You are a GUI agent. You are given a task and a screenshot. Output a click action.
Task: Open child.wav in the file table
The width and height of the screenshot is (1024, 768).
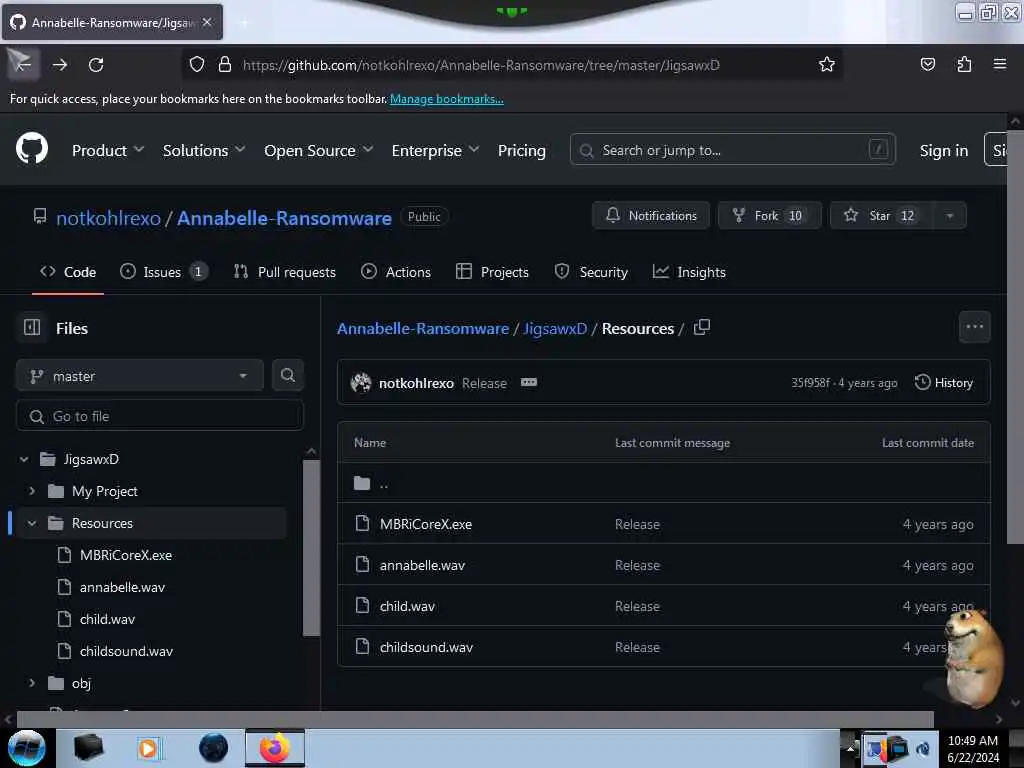(408, 606)
